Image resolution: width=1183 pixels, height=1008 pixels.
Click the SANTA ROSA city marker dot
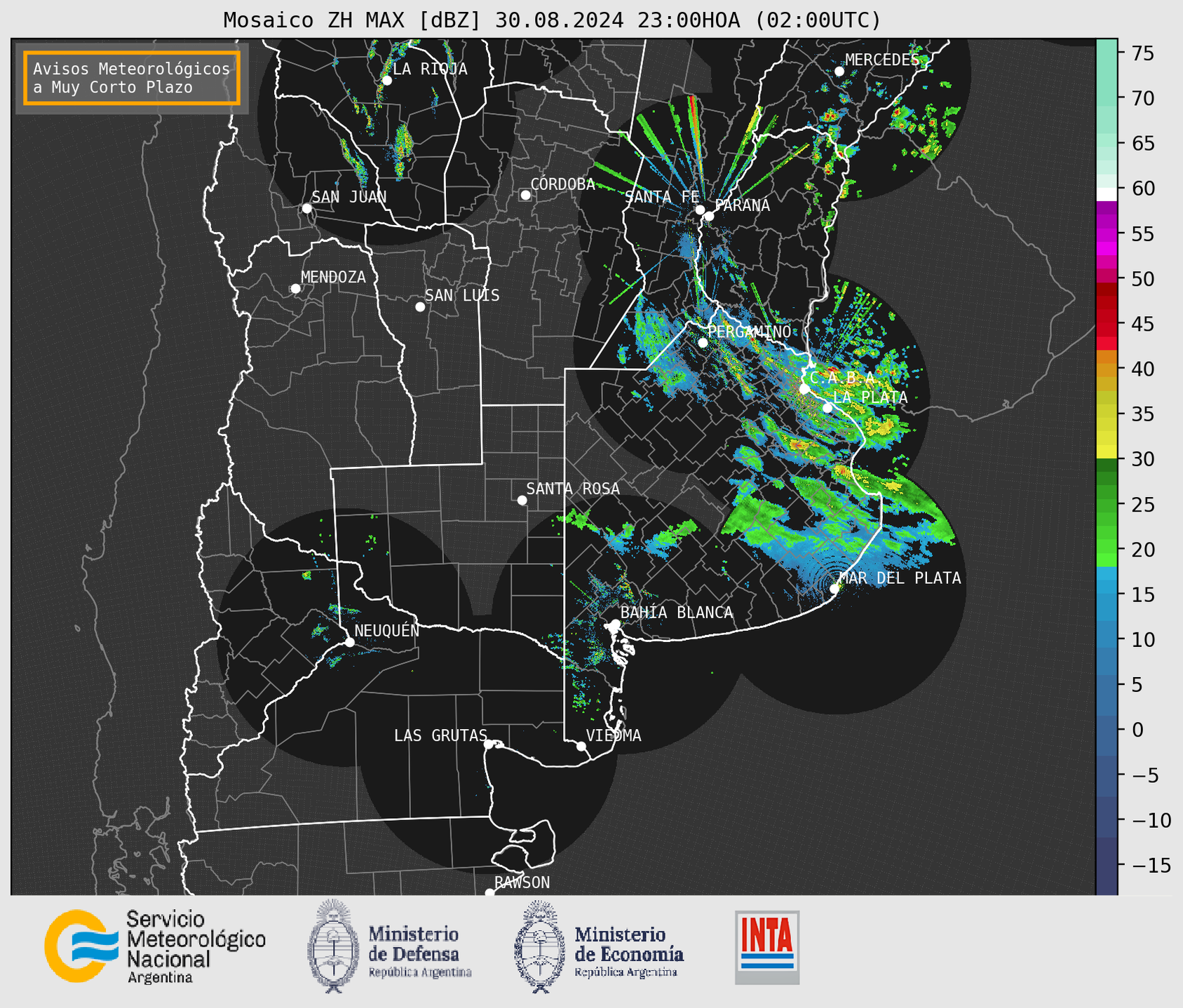522,500
